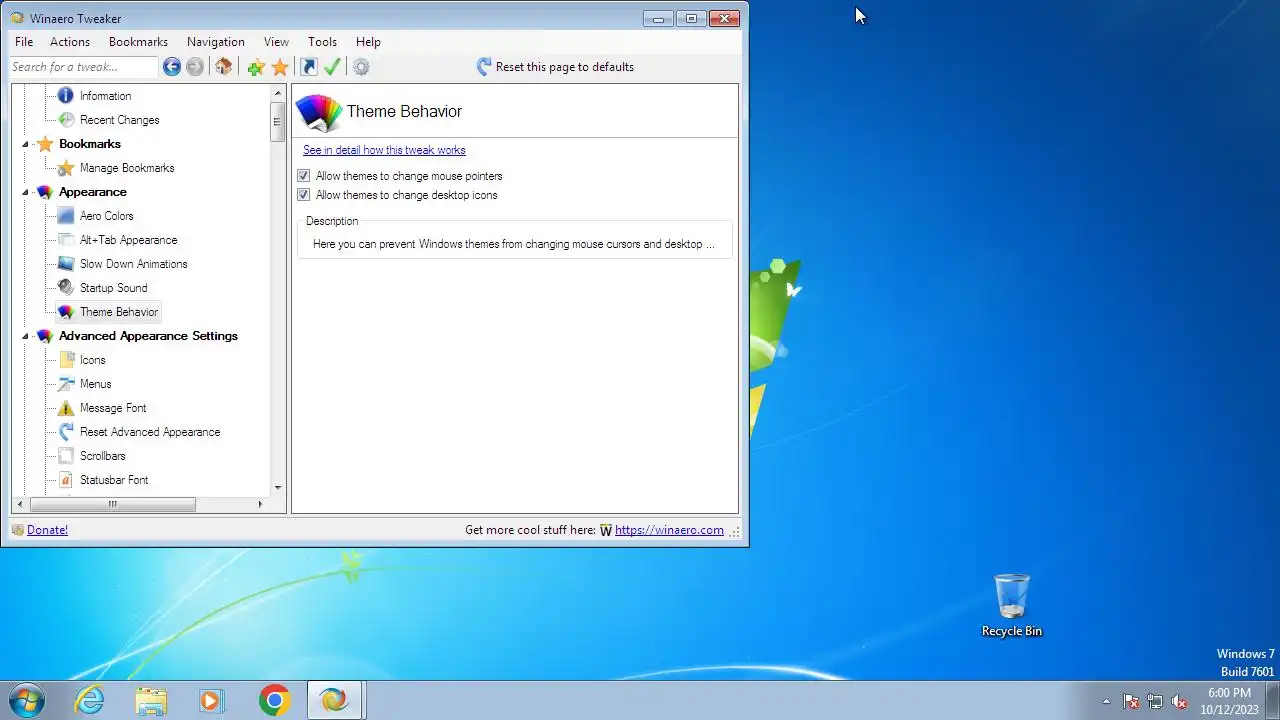Screen dimensions: 1280x720
Task: Select the Recycle Bin desktop icon
Action: coord(1012,606)
